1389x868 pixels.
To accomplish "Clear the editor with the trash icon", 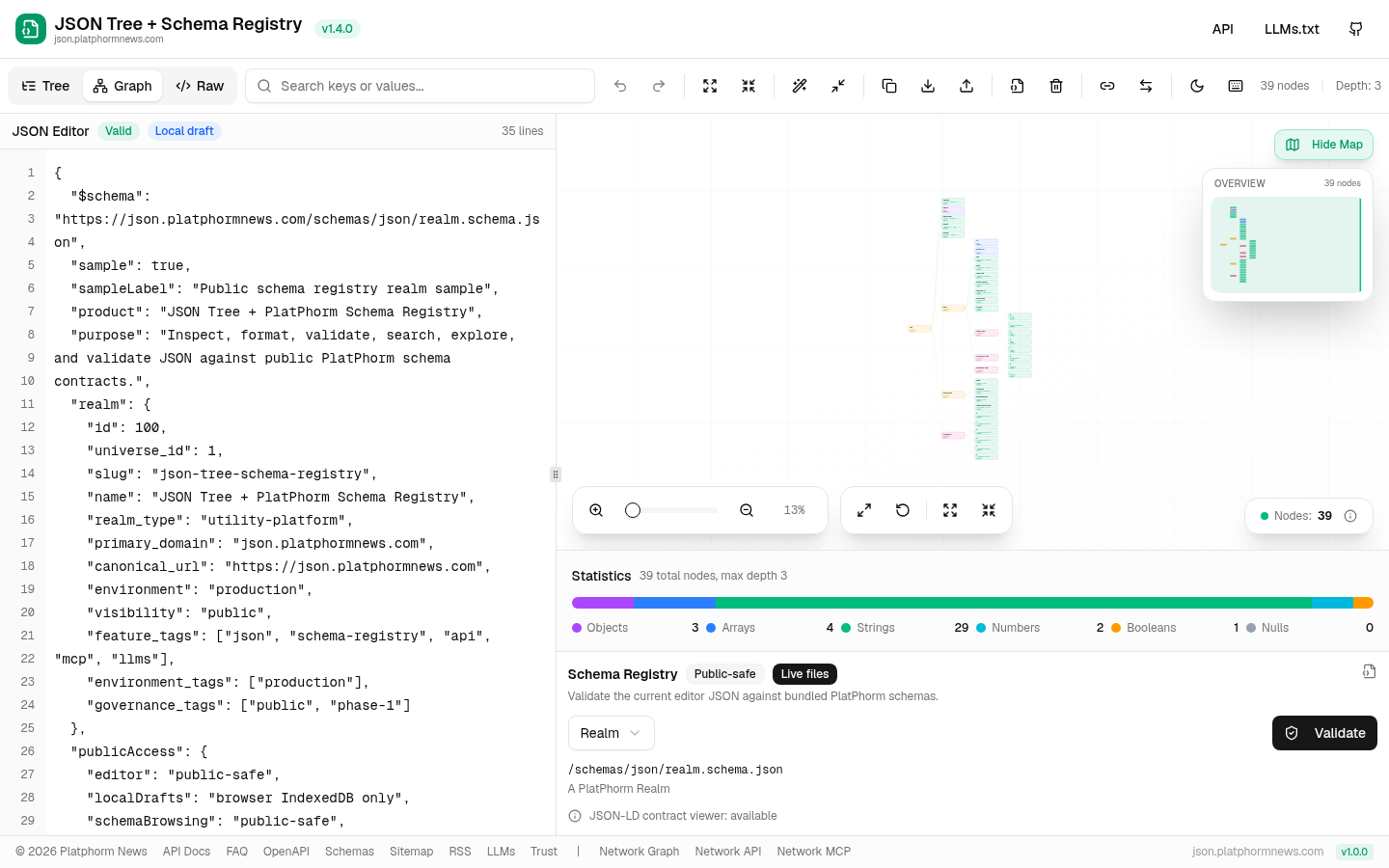I will click(1056, 86).
